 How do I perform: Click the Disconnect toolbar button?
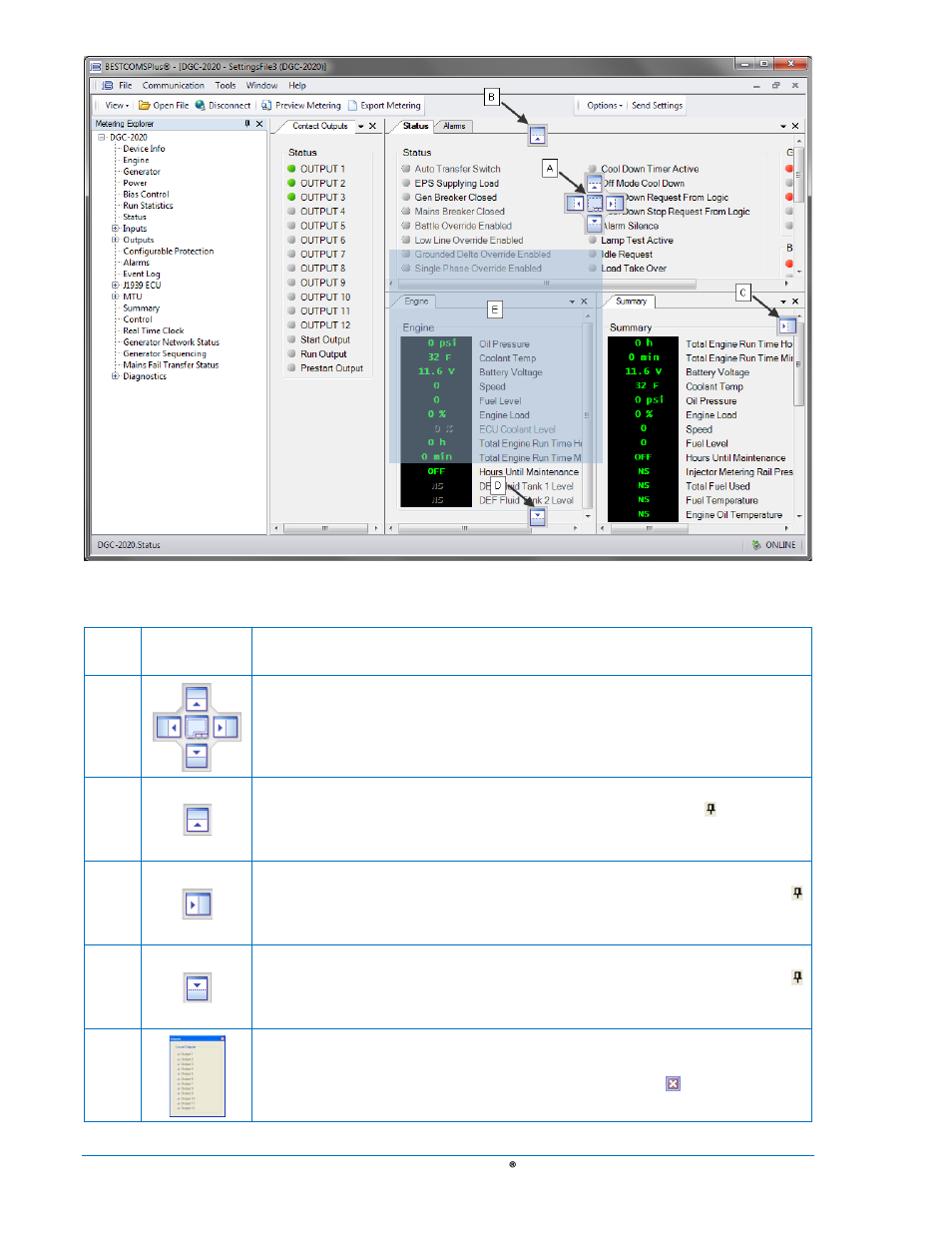(223, 106)
